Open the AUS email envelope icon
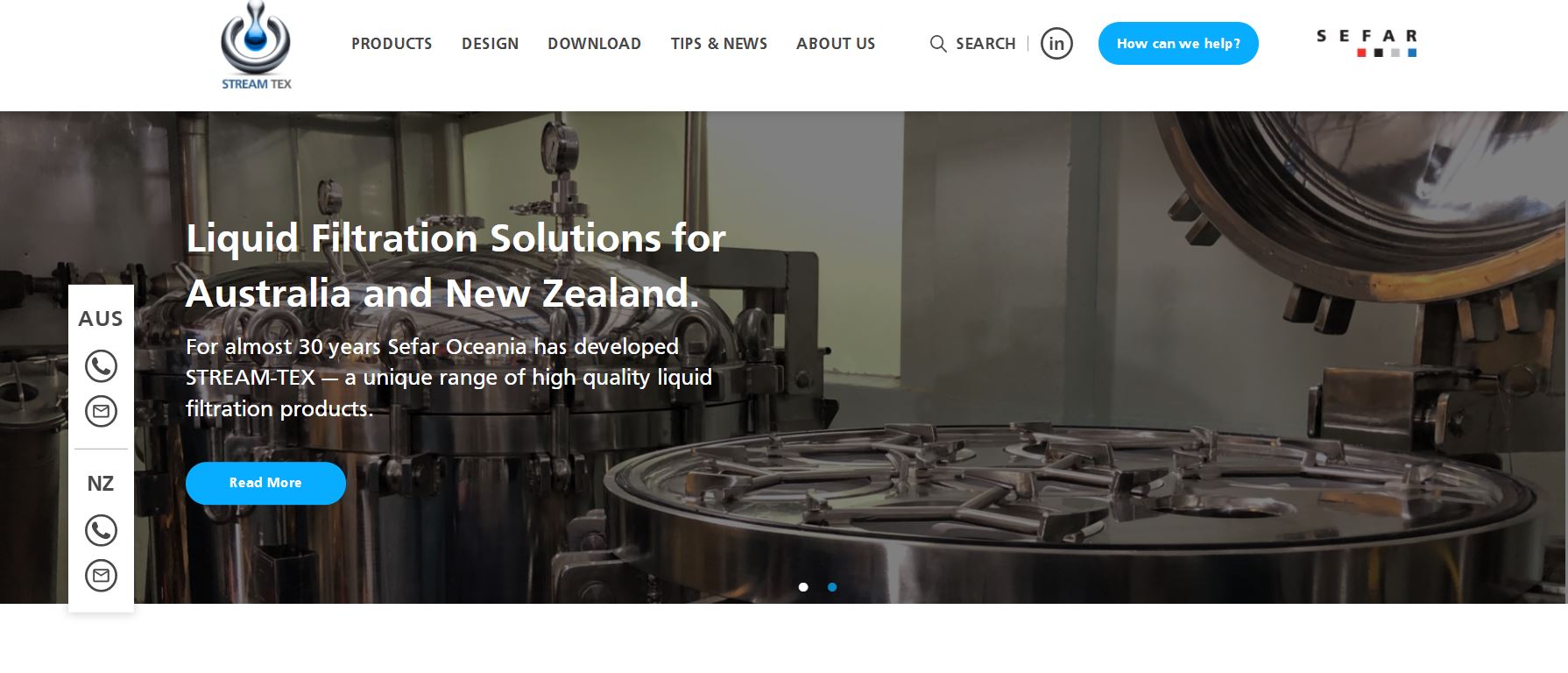Screen dimensions: 1568x673 point(101,411)
